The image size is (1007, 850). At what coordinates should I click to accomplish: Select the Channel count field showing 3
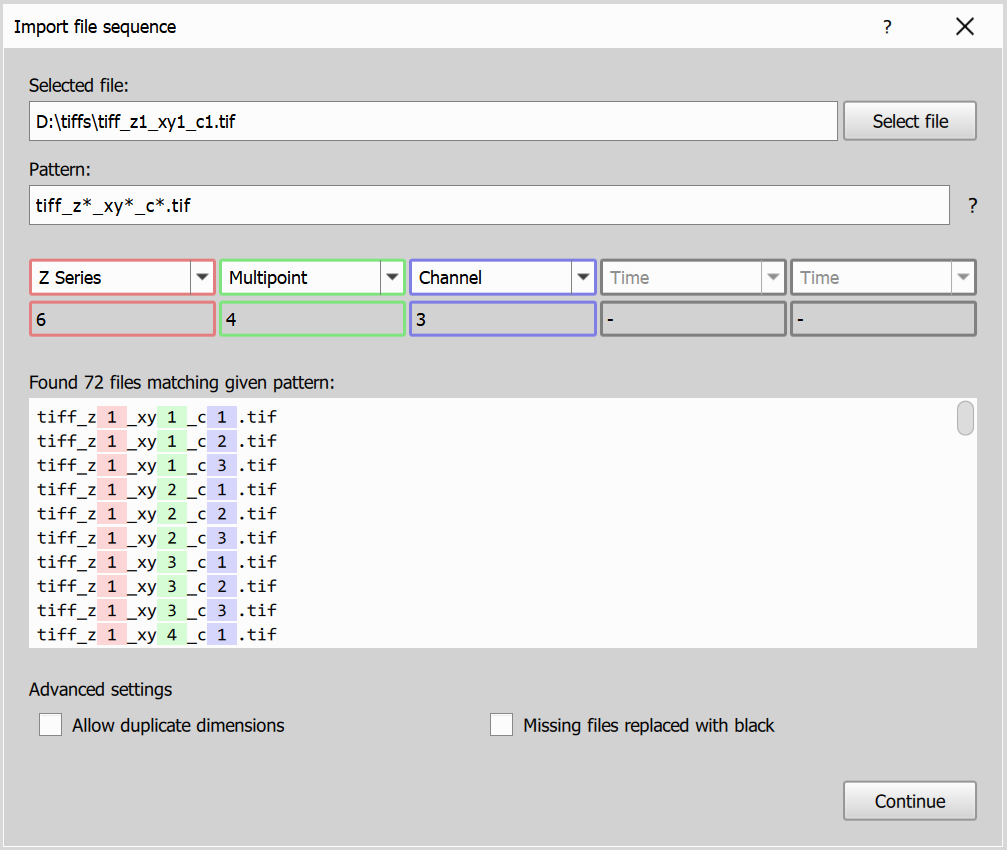tap(502, 318)
